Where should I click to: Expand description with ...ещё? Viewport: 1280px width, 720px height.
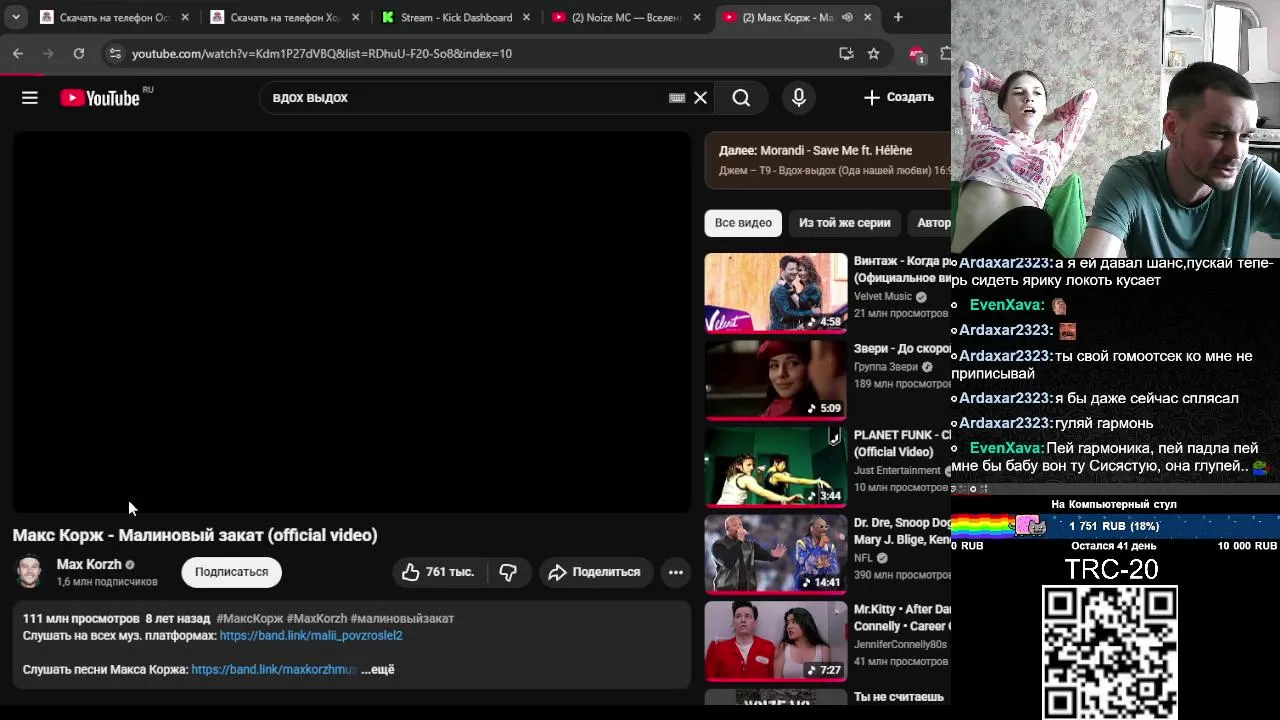[x=378, y=669]
